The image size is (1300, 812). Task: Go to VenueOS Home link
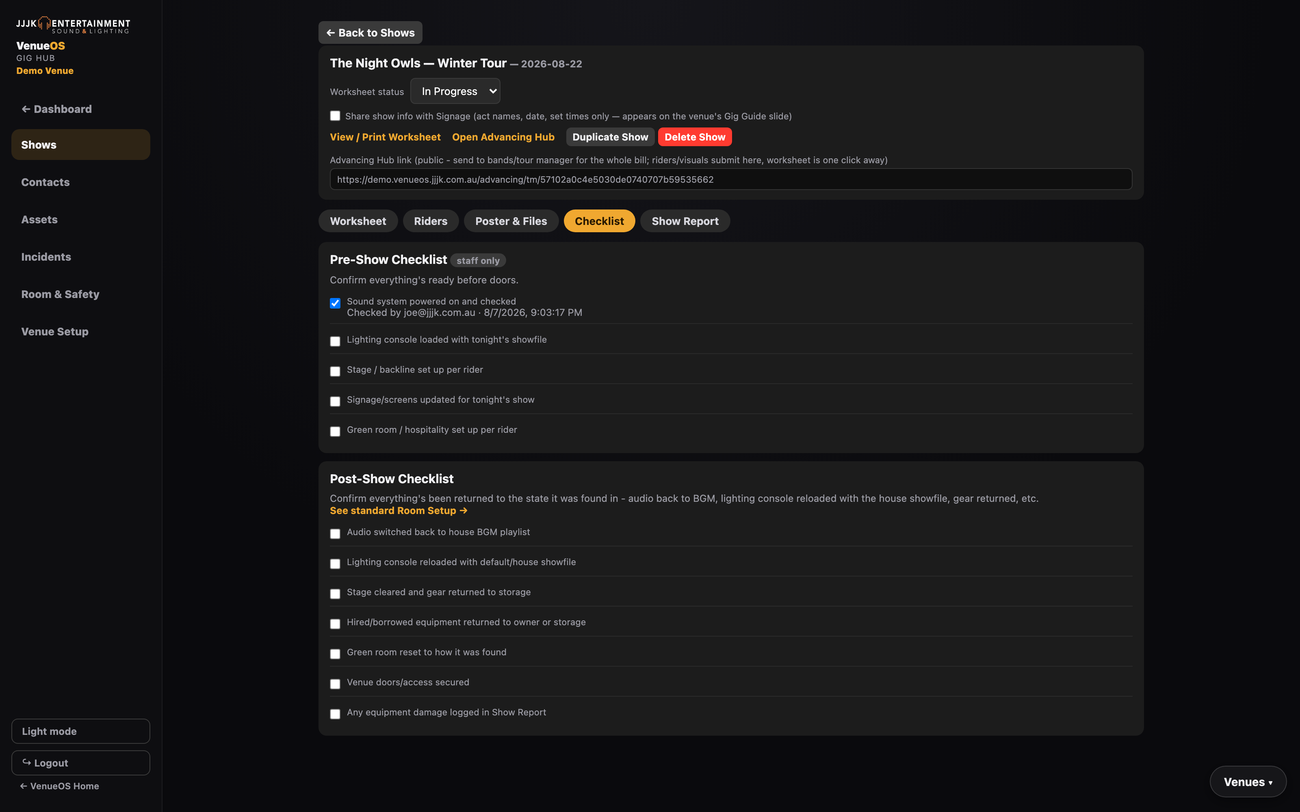point(59,786)
